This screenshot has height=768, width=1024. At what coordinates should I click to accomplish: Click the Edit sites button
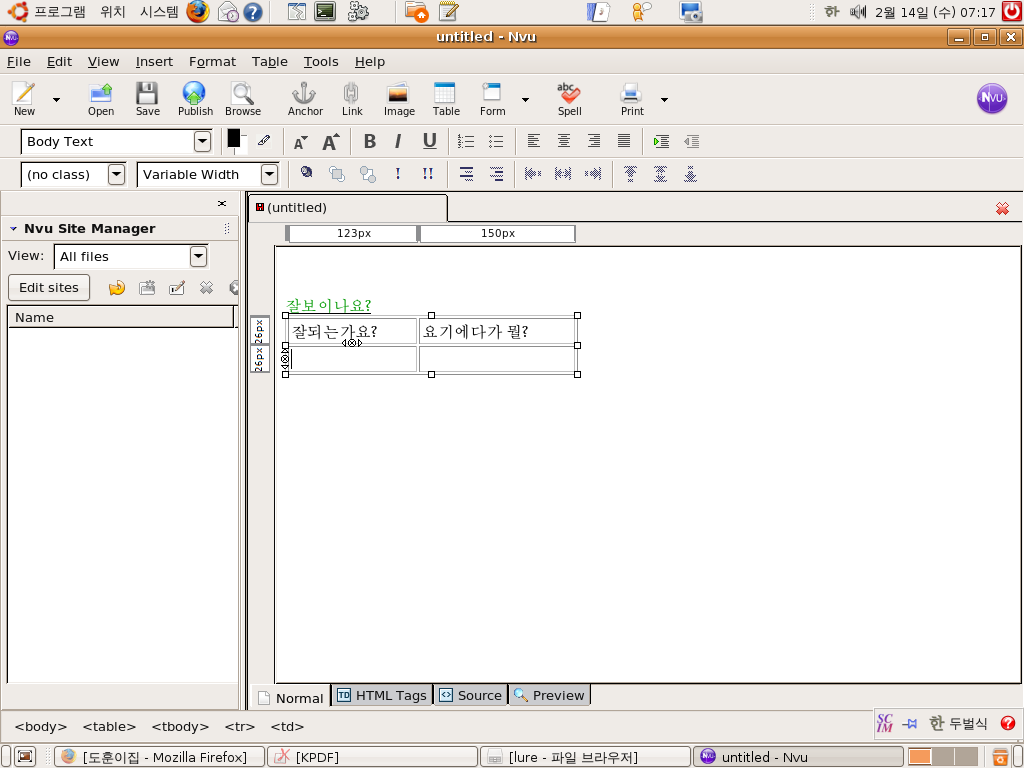(49, 287)
